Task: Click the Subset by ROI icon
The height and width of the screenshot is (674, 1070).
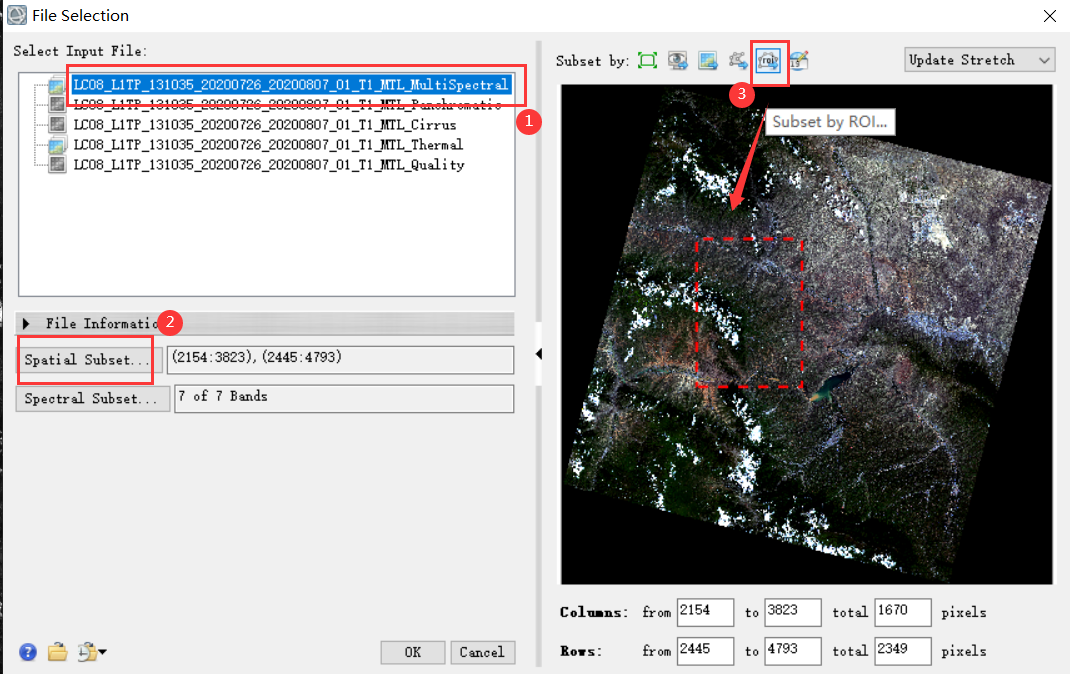Action: tap(768, 61)
